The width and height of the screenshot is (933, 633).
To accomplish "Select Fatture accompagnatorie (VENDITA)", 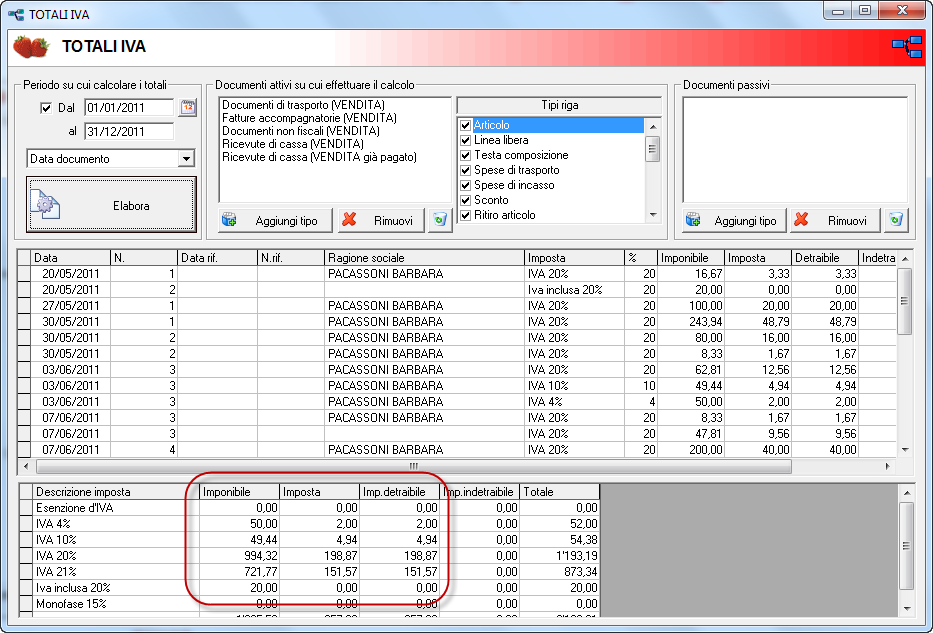I will tap(309, 118).
